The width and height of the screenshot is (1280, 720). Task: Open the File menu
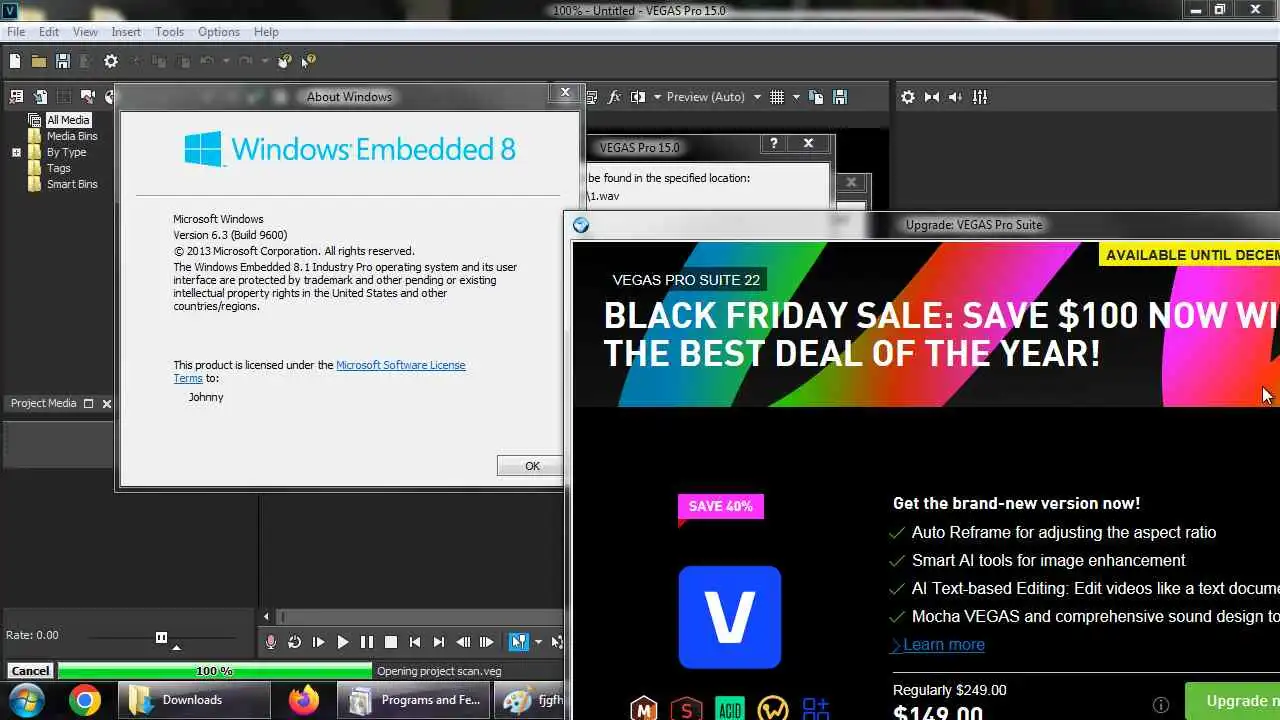[16, 32]
